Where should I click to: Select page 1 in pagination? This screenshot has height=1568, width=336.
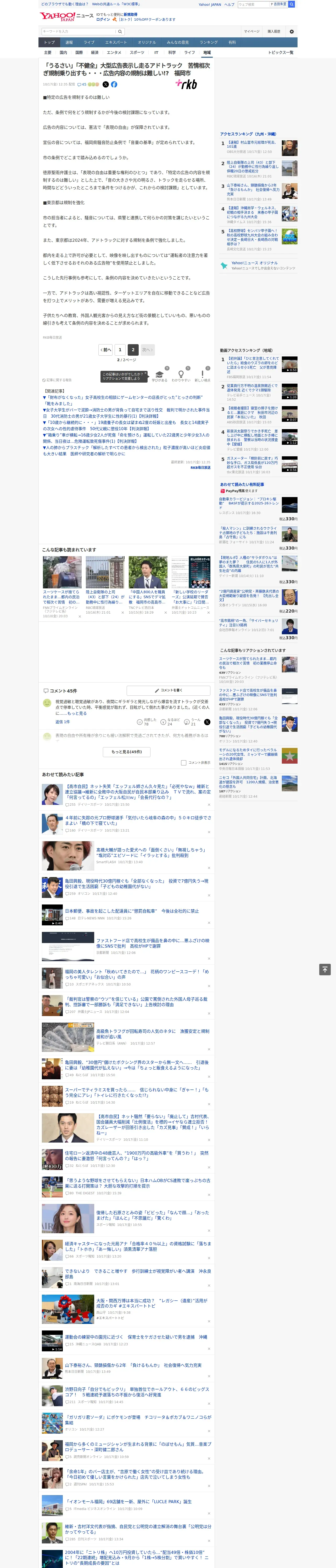(x=120, y=350)
